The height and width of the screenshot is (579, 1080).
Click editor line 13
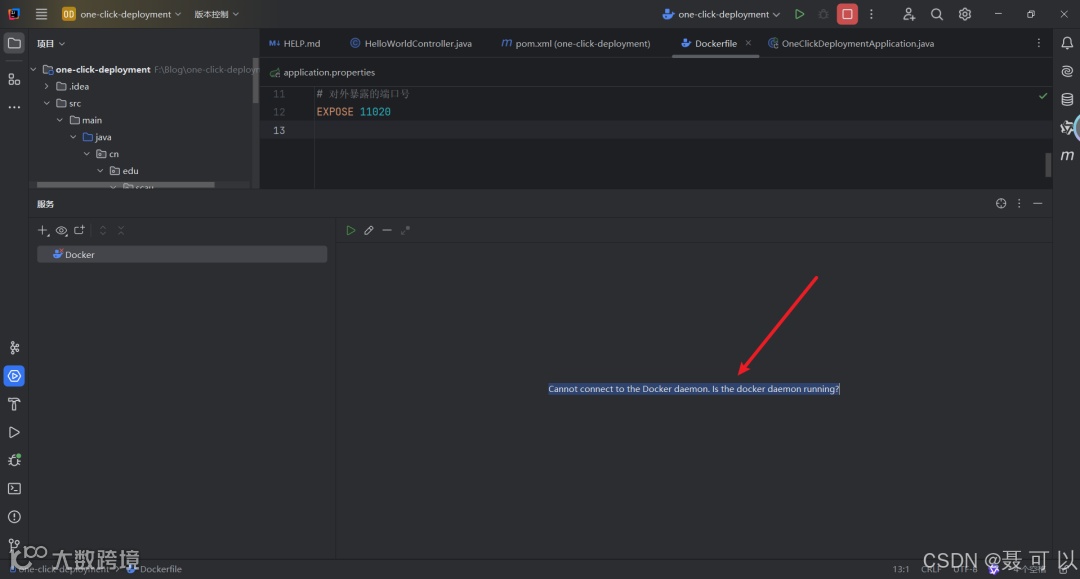(656, 130)
